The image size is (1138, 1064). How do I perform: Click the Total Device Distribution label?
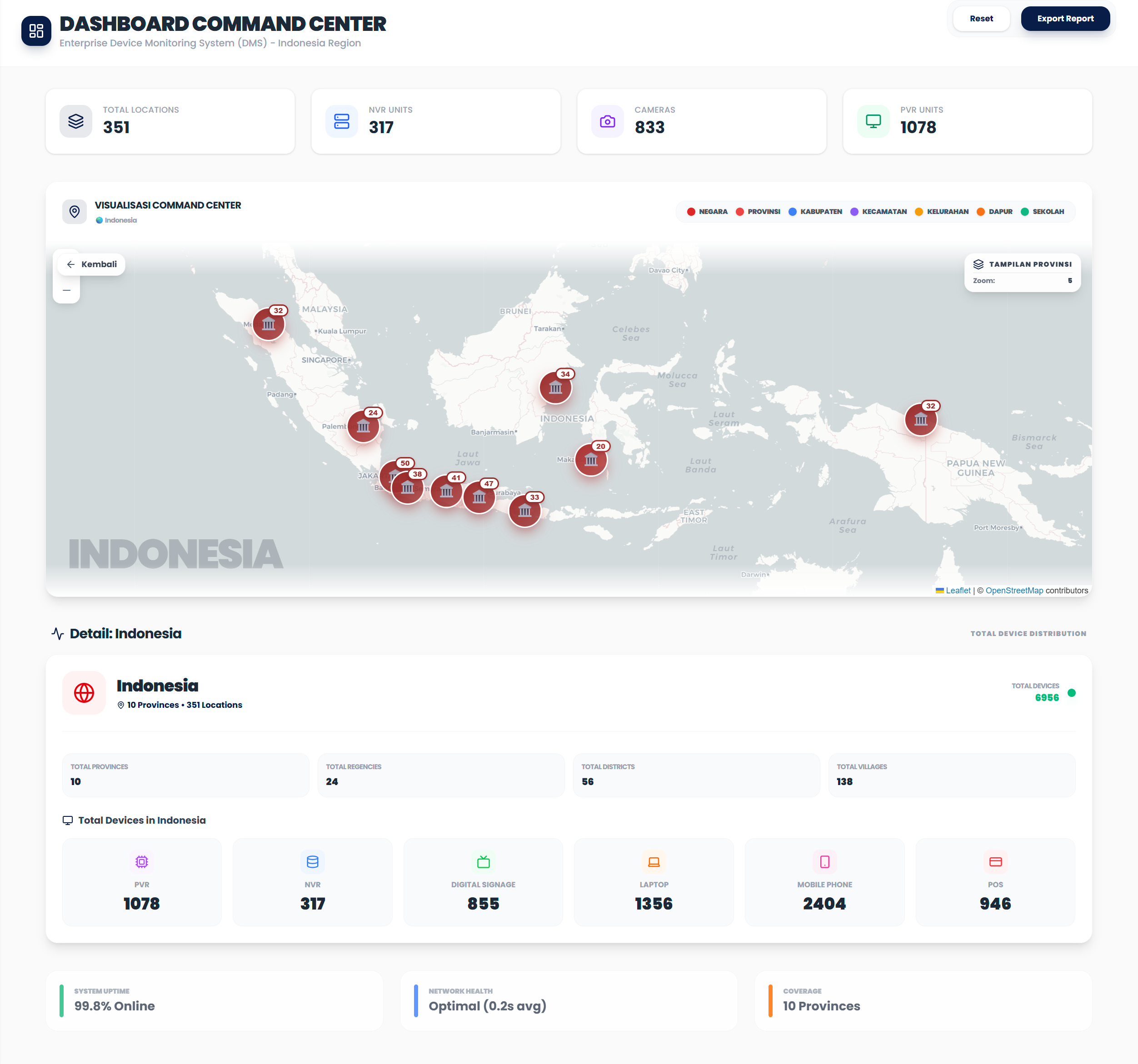1028,634
